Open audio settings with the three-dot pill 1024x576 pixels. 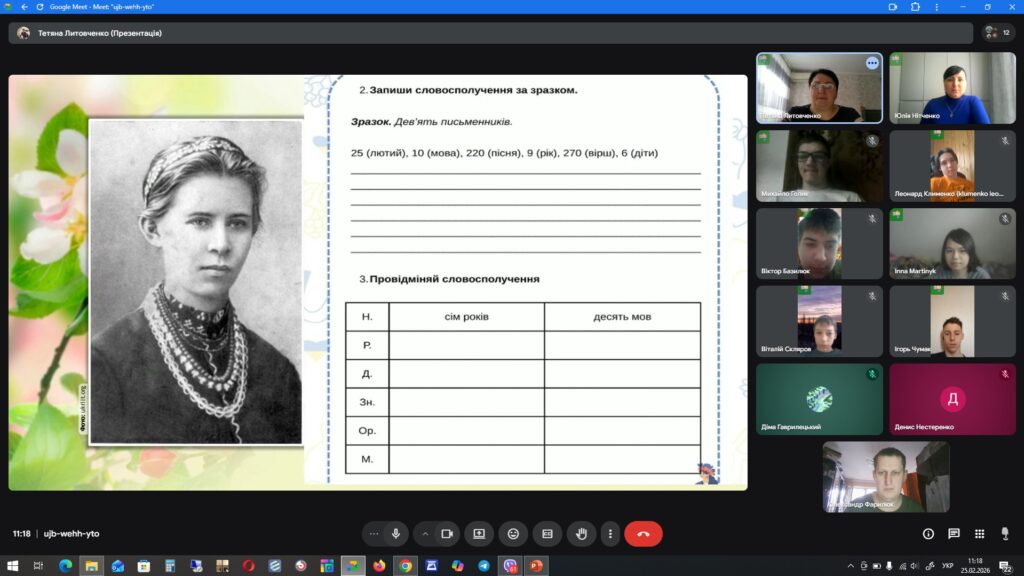pos(374,534)
